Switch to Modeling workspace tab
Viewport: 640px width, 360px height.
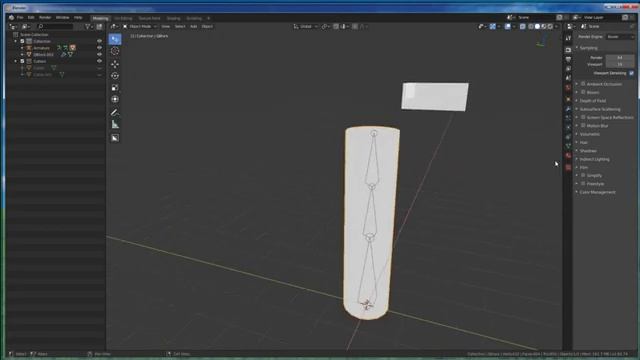pyautogui.click(x=100, y=18)
